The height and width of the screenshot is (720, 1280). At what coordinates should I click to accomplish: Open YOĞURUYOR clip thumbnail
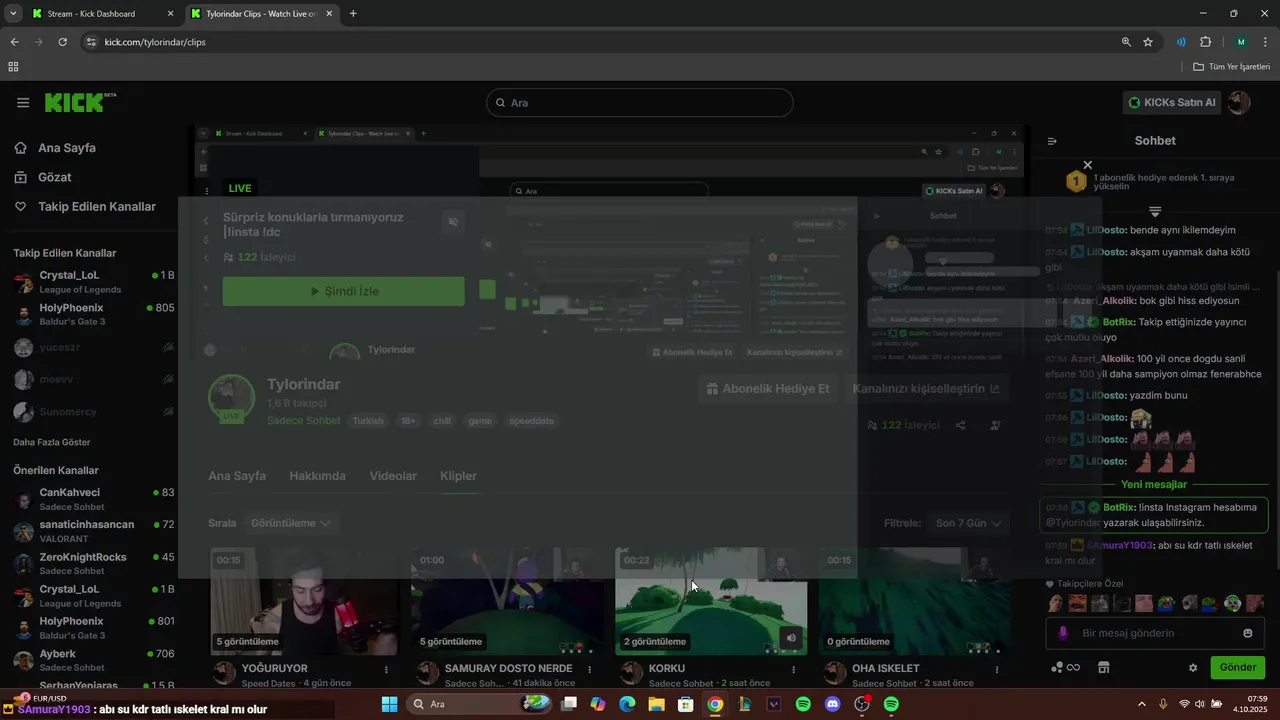tap(304, 601)
